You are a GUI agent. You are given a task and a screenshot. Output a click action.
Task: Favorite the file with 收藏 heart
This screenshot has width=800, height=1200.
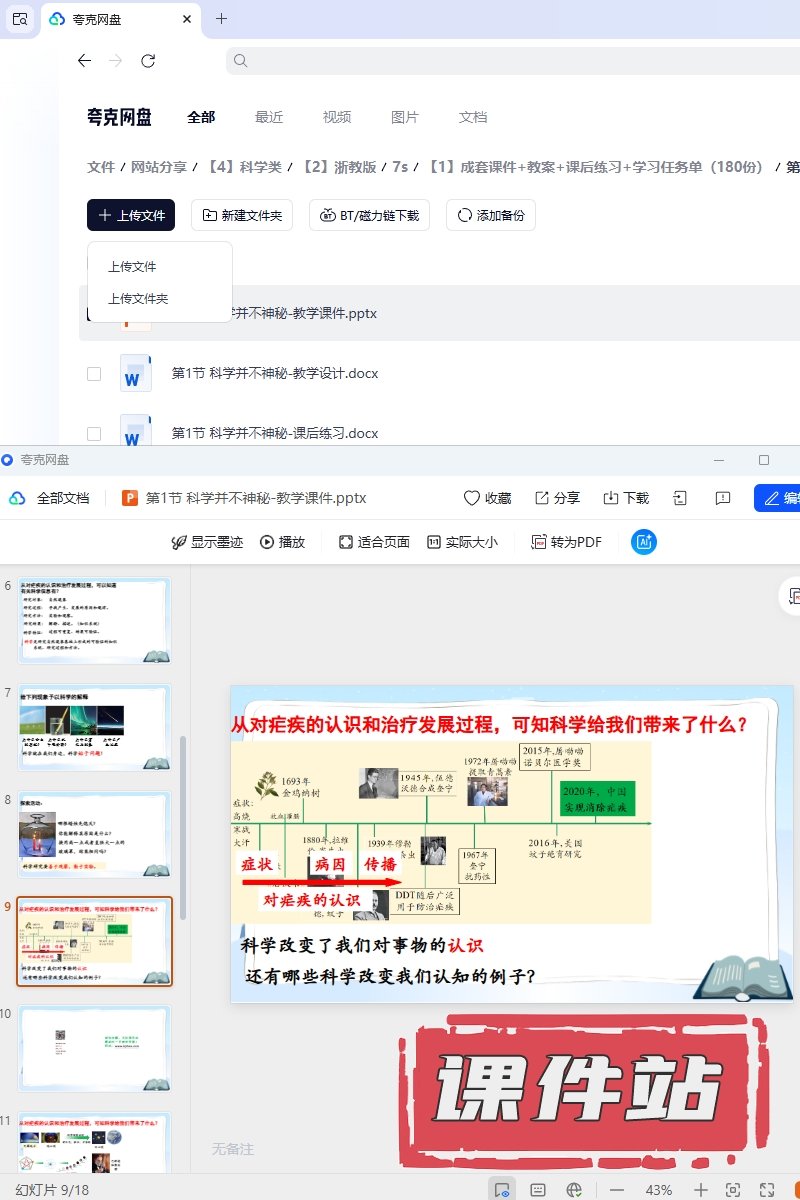487,498
